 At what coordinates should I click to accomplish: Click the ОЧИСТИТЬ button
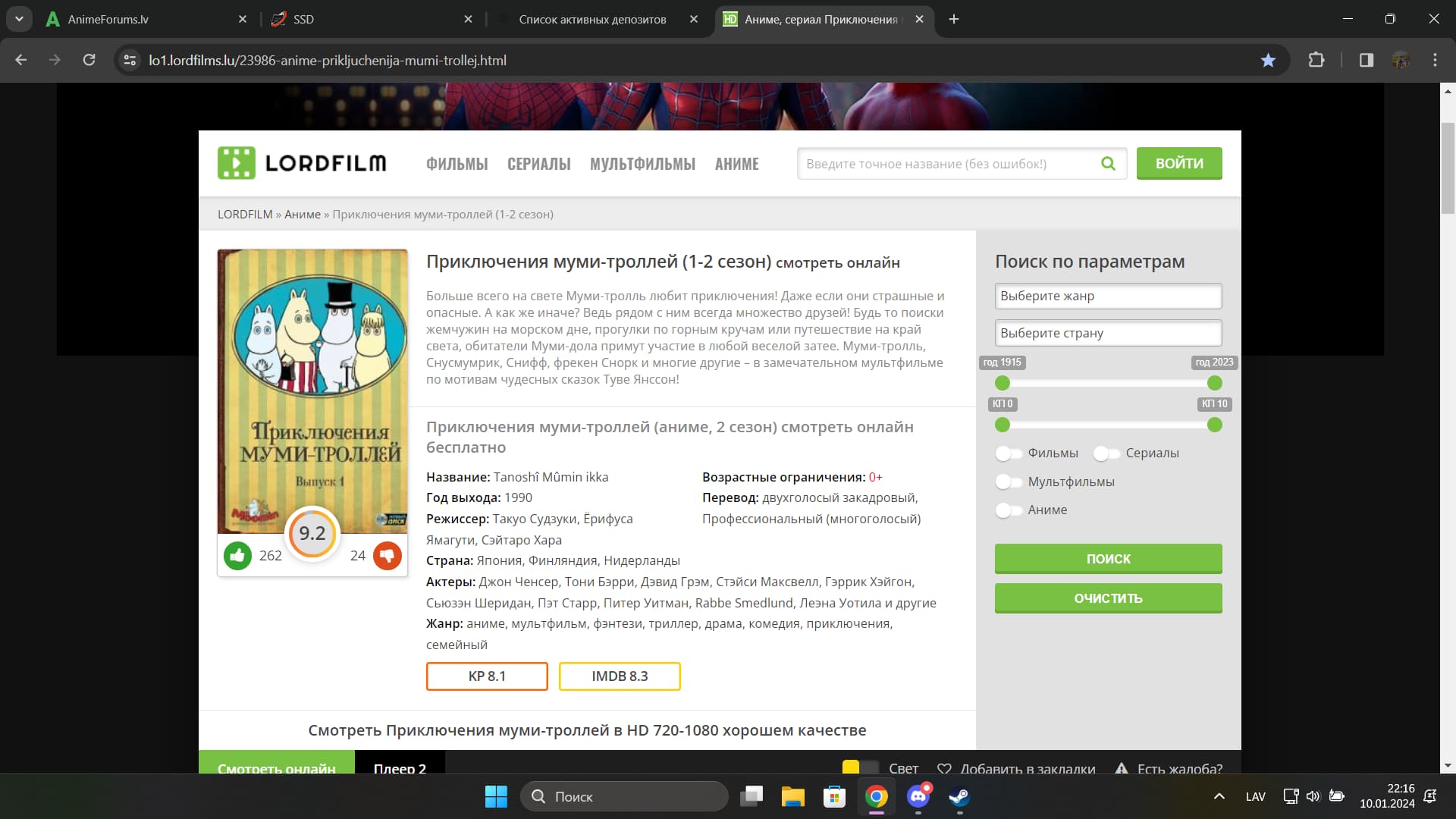(1108, 598)
